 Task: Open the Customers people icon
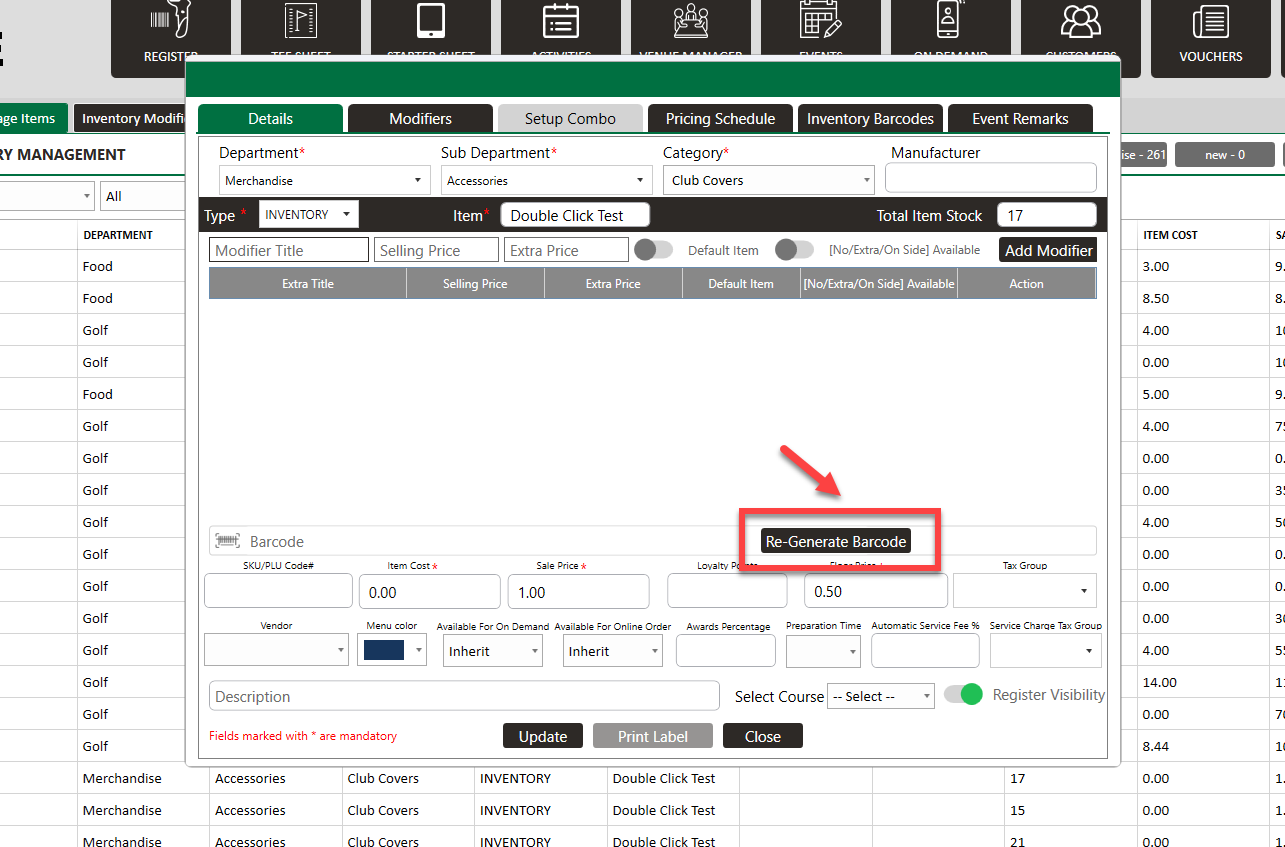(1080, 22)
